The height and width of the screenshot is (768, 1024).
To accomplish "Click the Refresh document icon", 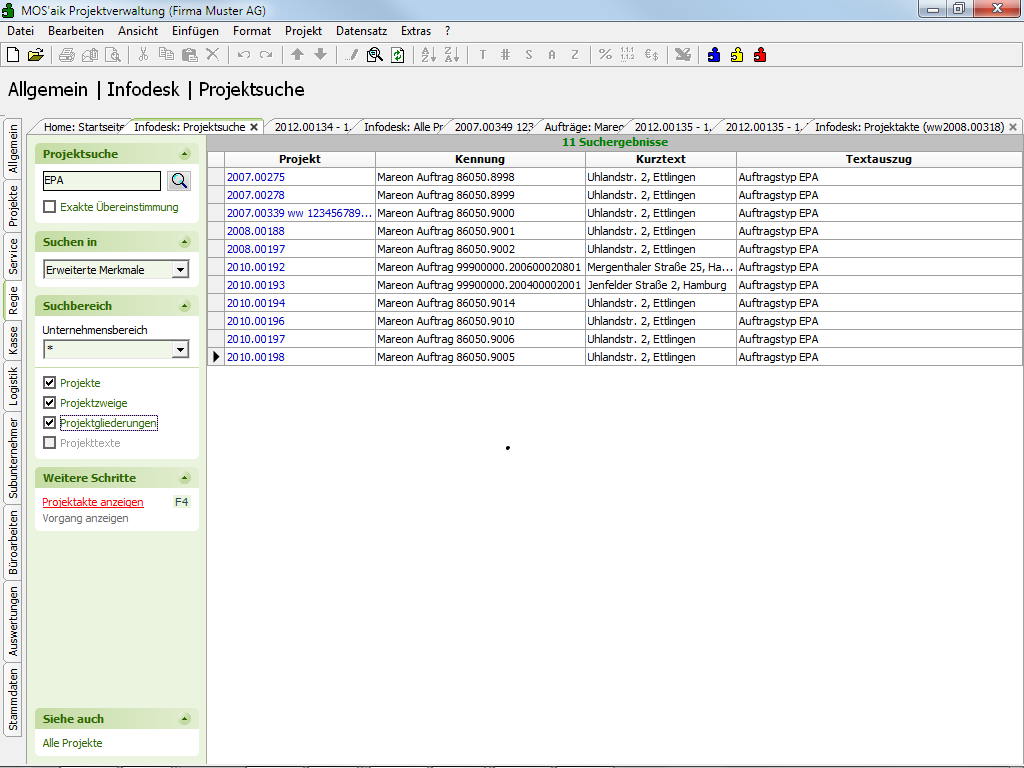I will [397, 55].
